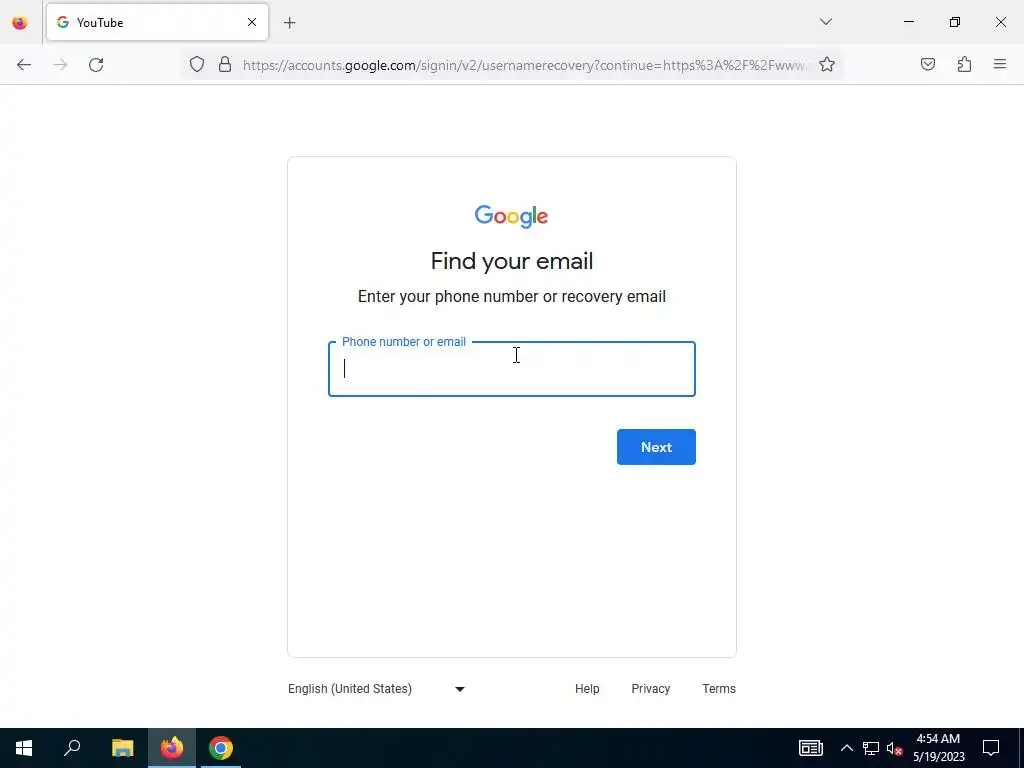1024x768 pixels.
Task: Save page to Pocket
Action: tap(927, 65)
